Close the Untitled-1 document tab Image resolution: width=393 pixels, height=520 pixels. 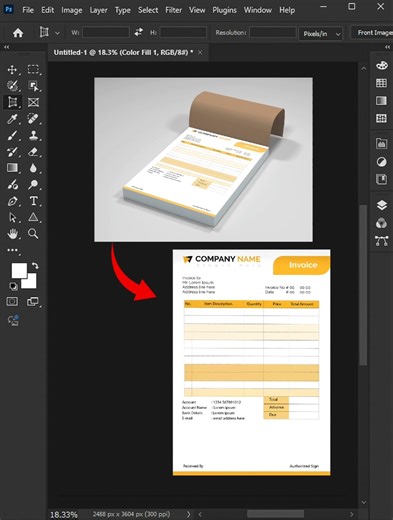tap(200, 52)
